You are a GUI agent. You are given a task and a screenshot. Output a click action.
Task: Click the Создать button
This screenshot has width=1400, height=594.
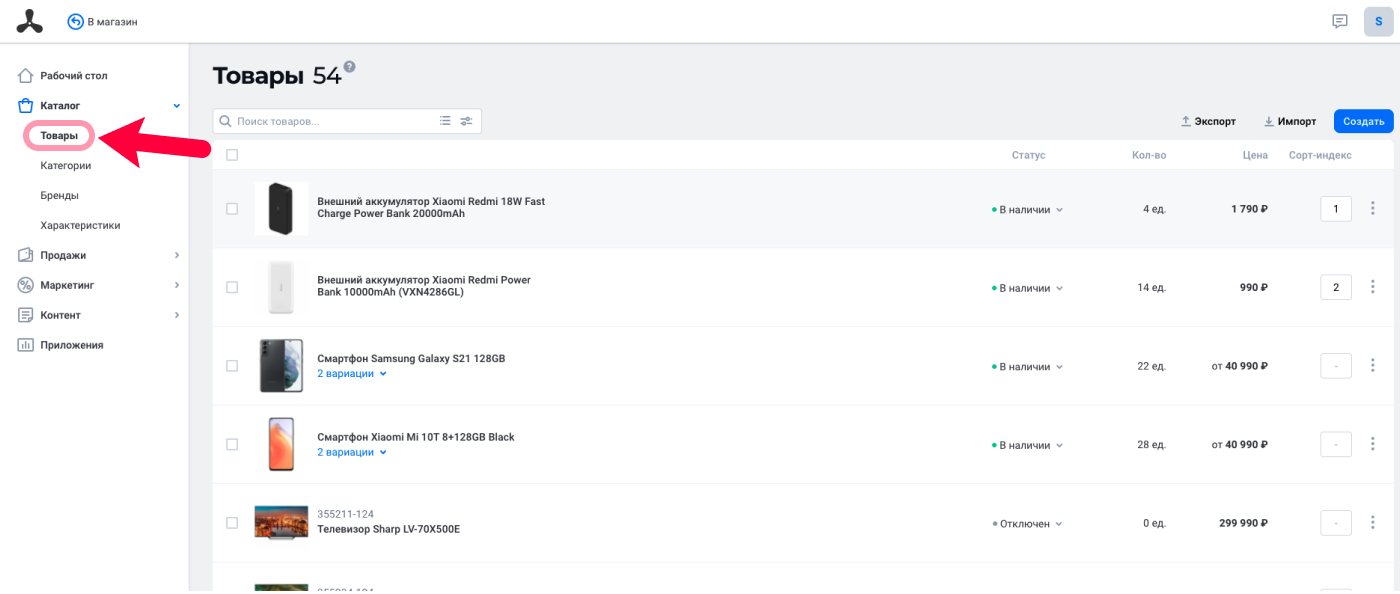(1363, 121)
